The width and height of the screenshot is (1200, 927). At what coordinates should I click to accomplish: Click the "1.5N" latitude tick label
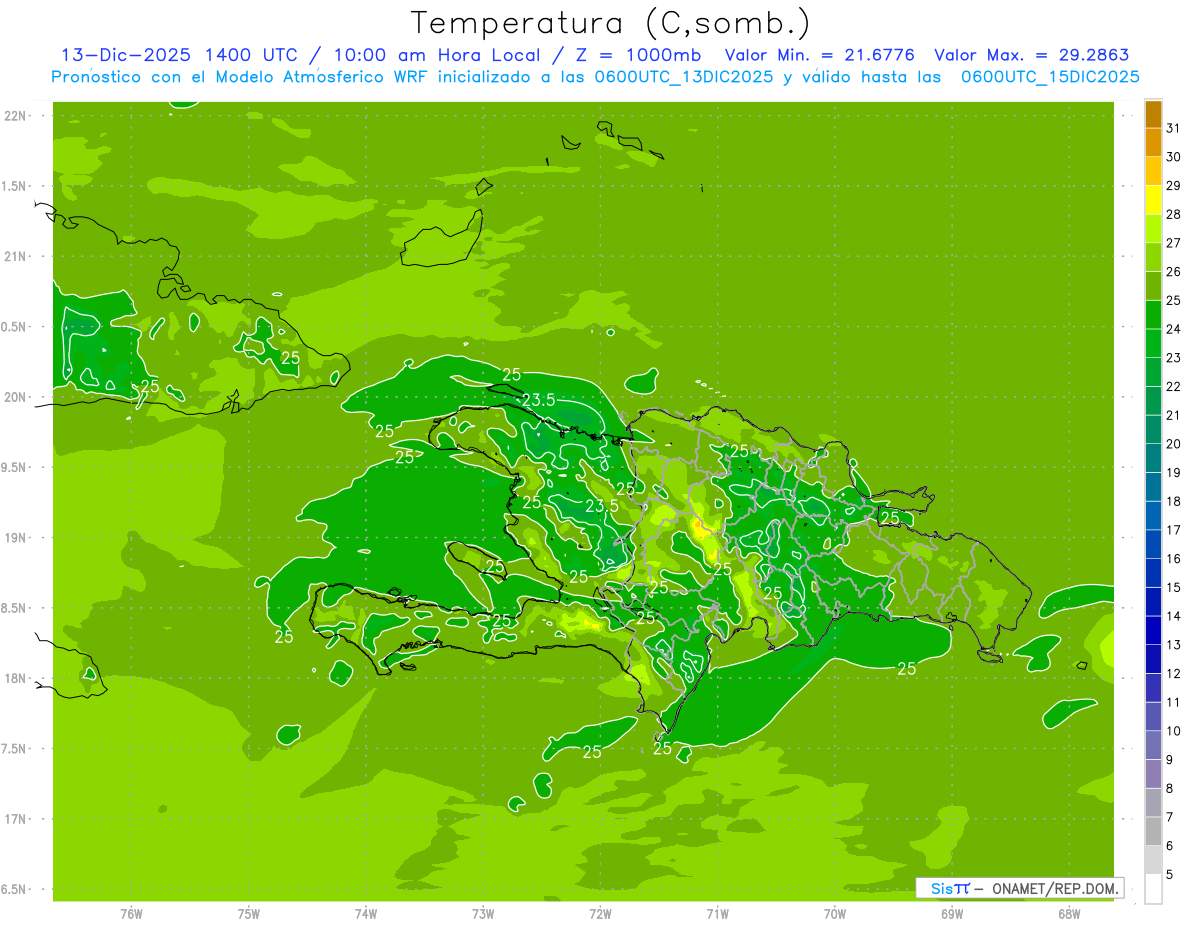click(16, 186)
